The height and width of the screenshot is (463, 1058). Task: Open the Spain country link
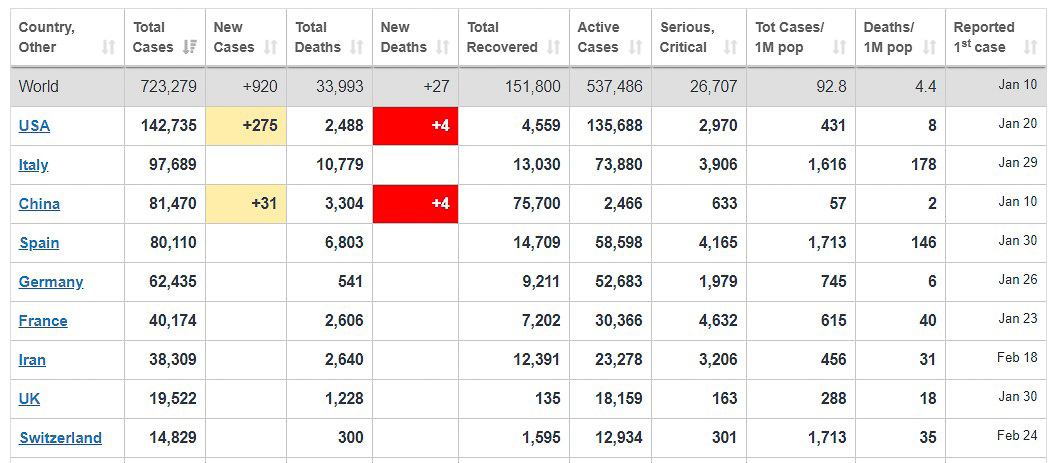click(x=39, y=243)
